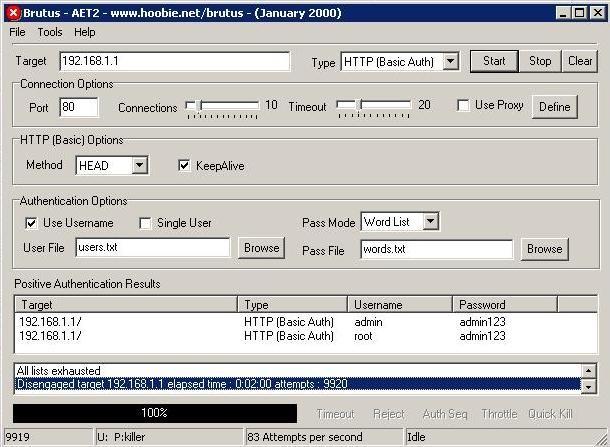This screenshot has width=610, height=447.
Task: Click the Stop button
Action: click(540, 61)
